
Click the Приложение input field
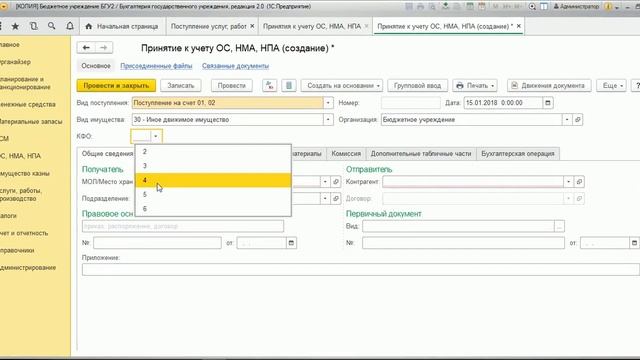tap(361, 269)
